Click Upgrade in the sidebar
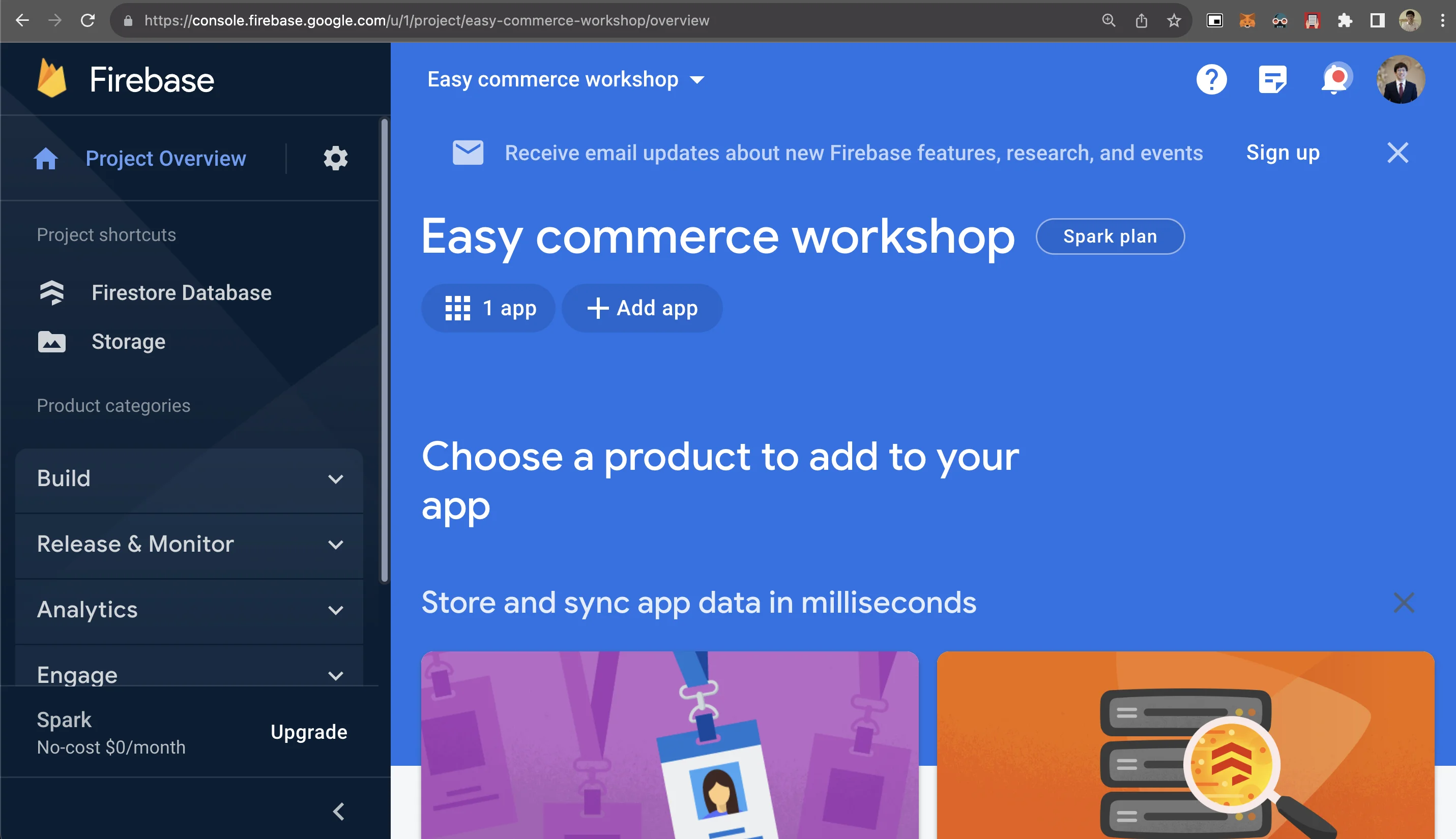The height and width of the screenshot is (839, 1456). click(309, 732)
